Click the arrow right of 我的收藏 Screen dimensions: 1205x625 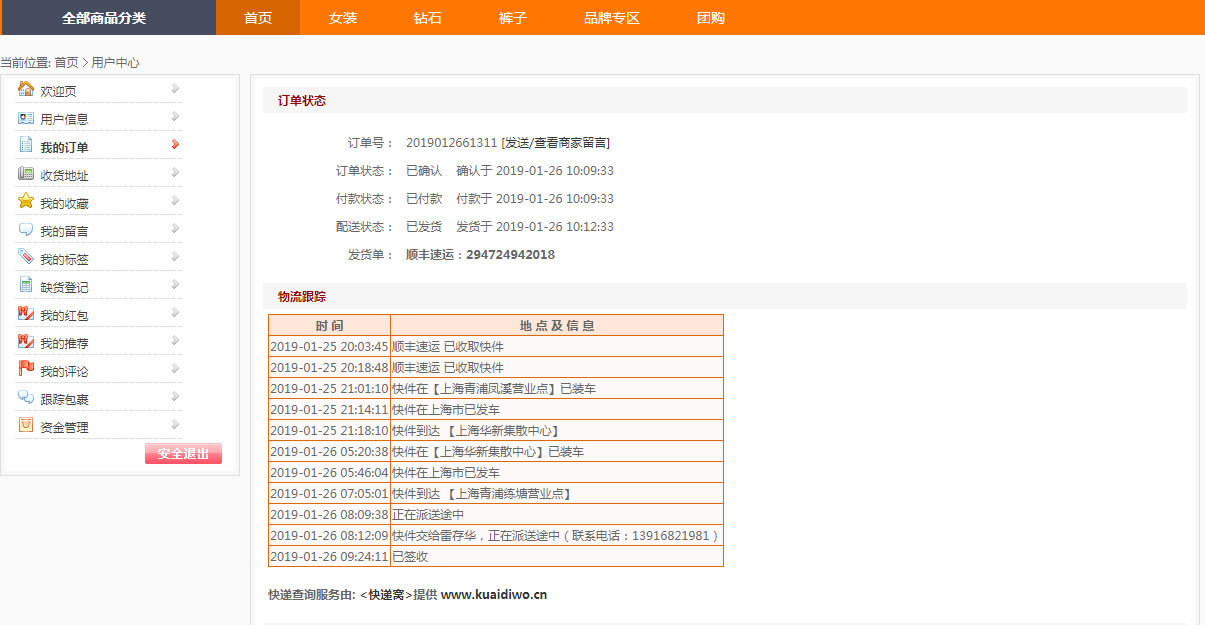click(x=175, y=201)
